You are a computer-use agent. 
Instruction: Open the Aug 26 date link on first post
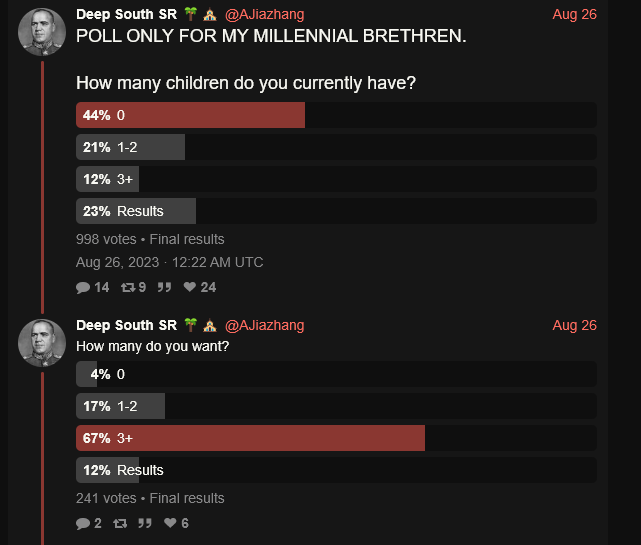[x=574, y=15]
